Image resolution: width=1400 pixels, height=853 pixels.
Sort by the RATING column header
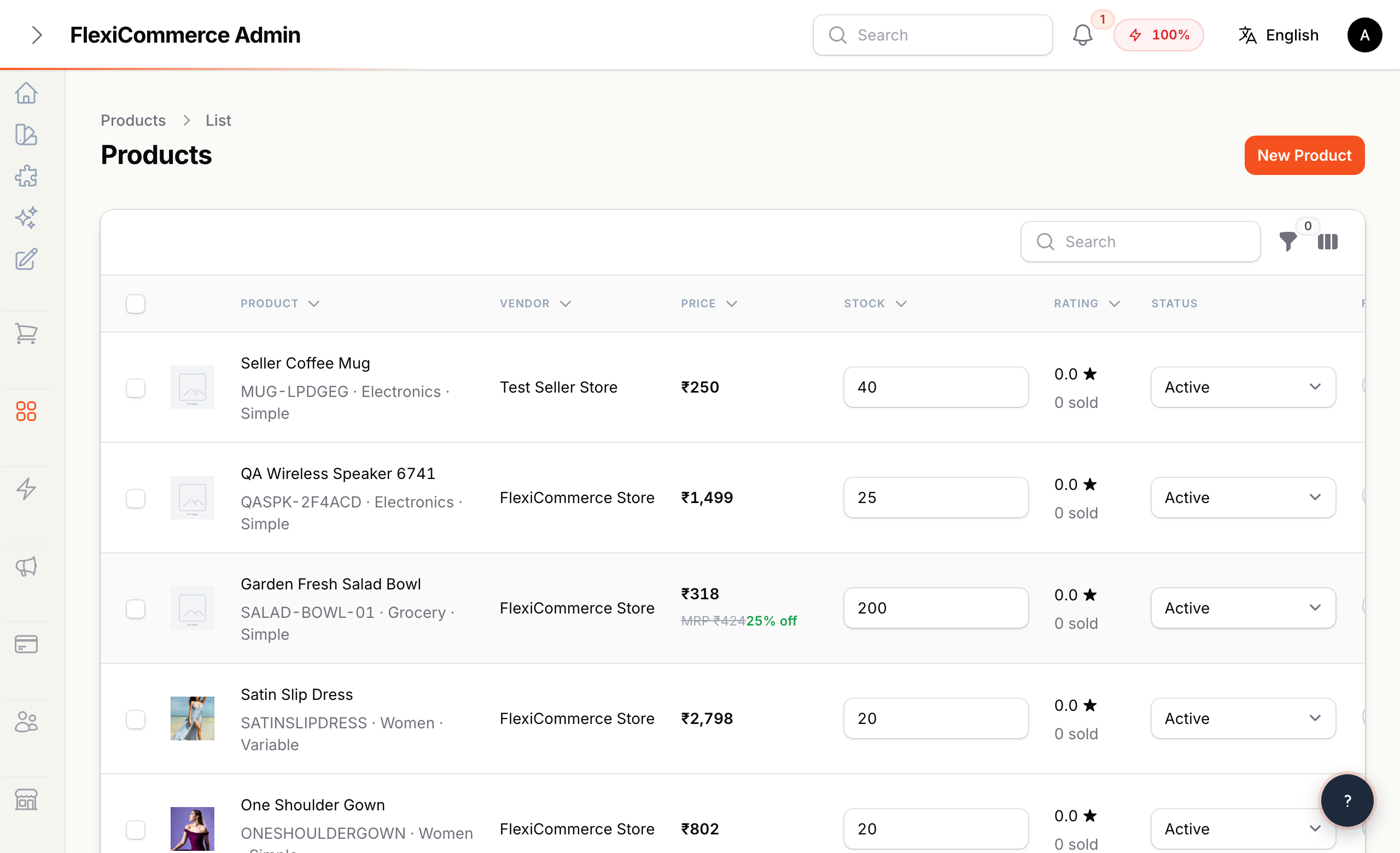(x=1087, y=303)
